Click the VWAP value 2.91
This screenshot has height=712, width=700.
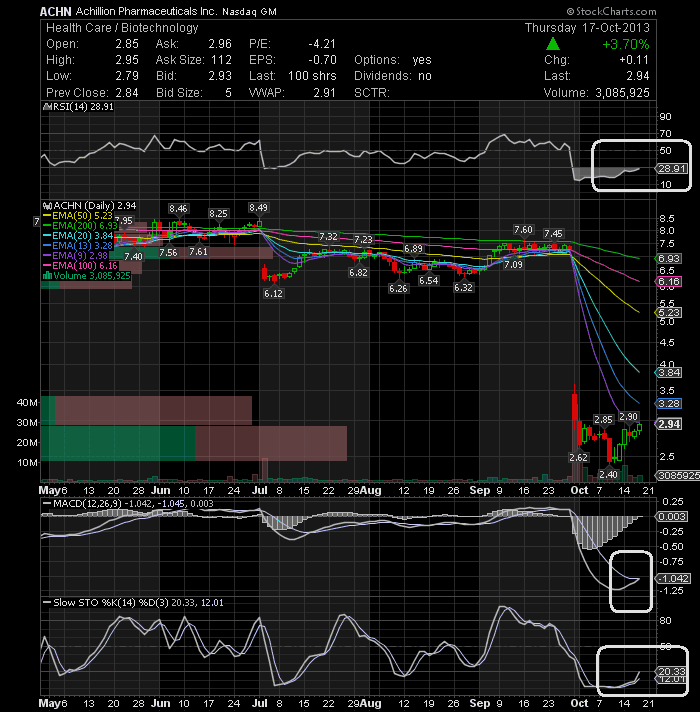[324, 93]
